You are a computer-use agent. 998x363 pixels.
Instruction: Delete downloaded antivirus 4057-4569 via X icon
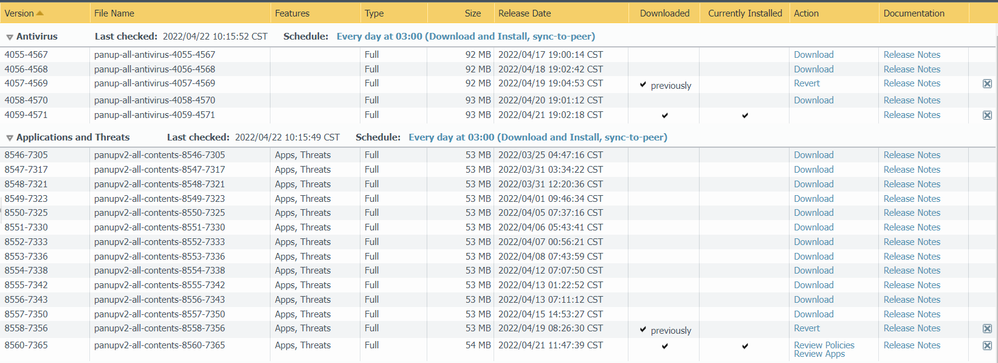point(987,83)
